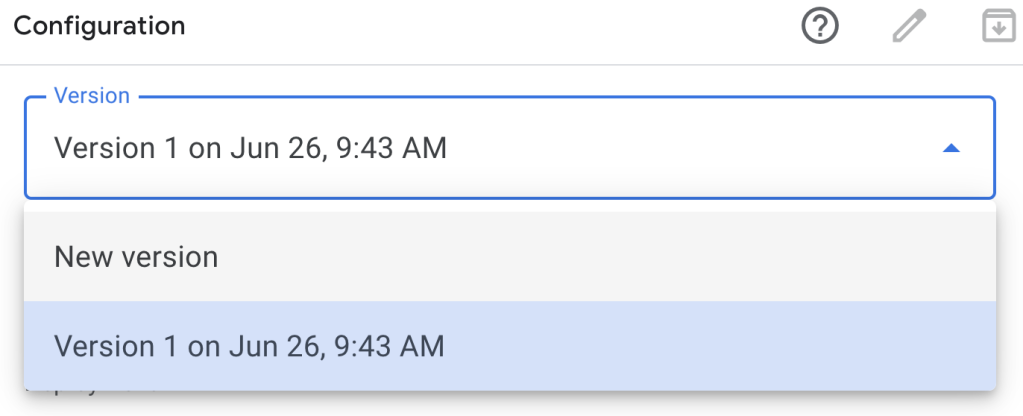Screen dimensions: 1023x416
Task: Archive this configuration via the box icon
Action: tap(999, 27)
